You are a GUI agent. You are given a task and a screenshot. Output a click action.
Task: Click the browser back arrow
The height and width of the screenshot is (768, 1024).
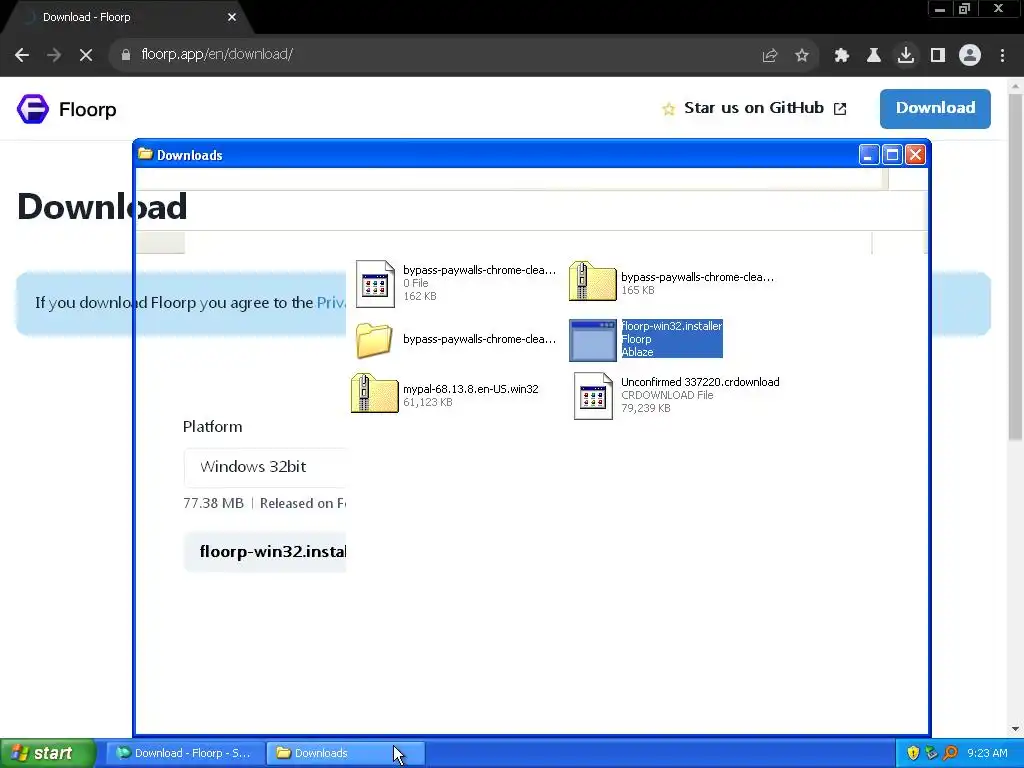pos(22,55)
